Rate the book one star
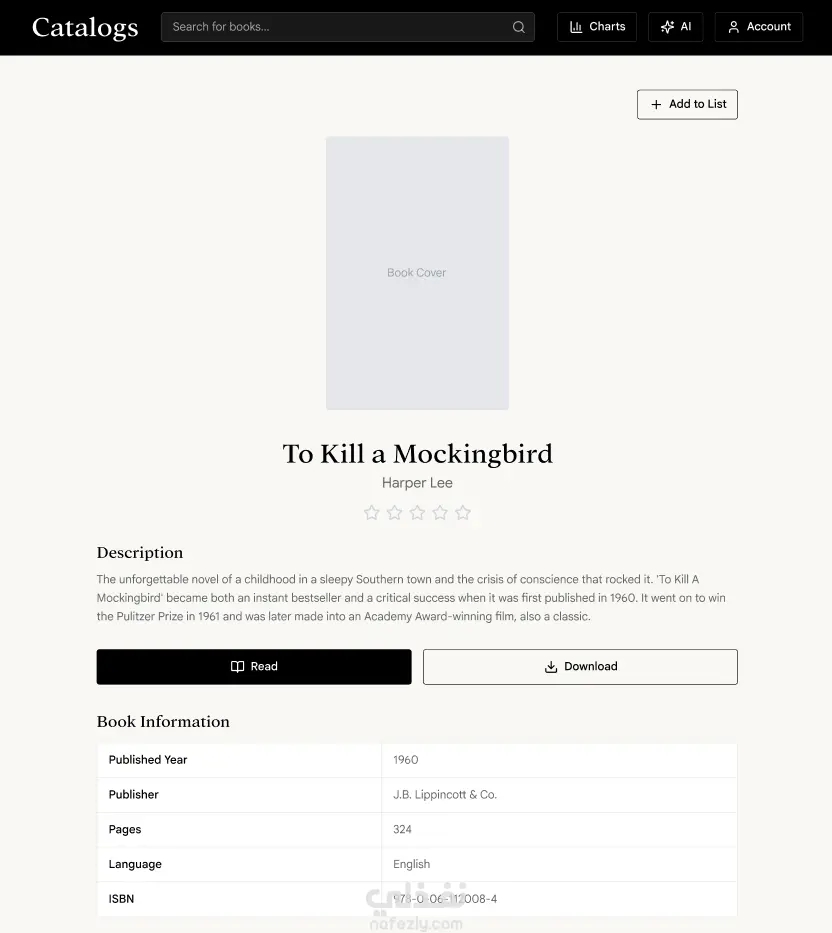Screen dimensions: 832x933 coord(371,512)
